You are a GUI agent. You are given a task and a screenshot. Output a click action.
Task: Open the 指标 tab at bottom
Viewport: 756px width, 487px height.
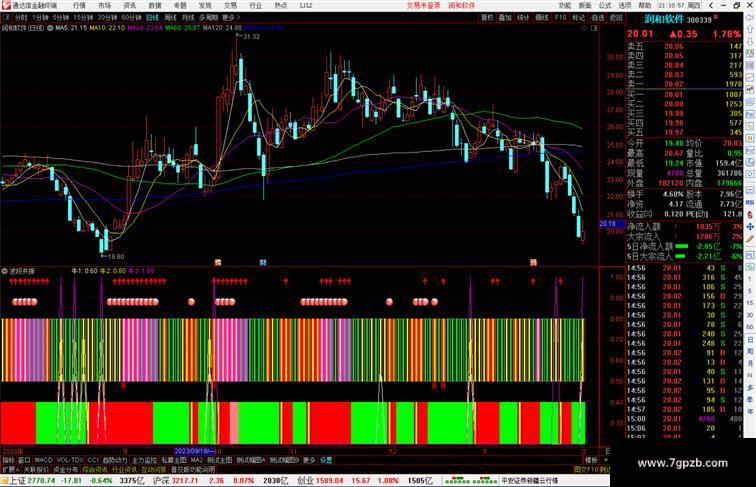(9, 460)
